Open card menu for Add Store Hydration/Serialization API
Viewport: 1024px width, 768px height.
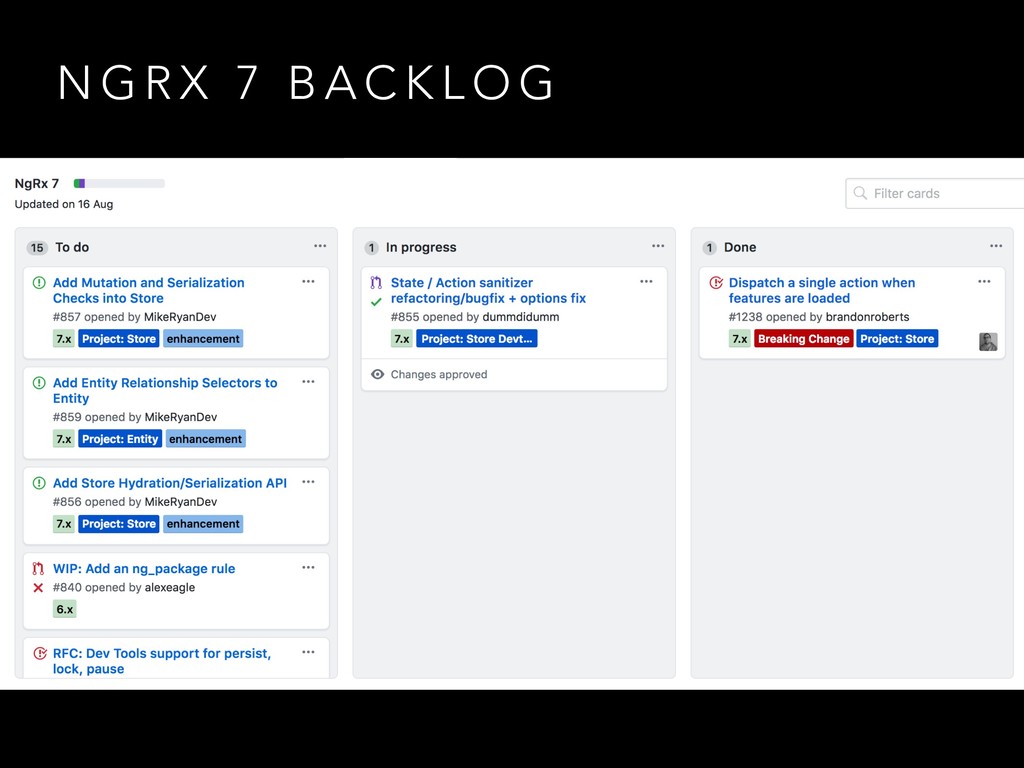coord(308,482)
